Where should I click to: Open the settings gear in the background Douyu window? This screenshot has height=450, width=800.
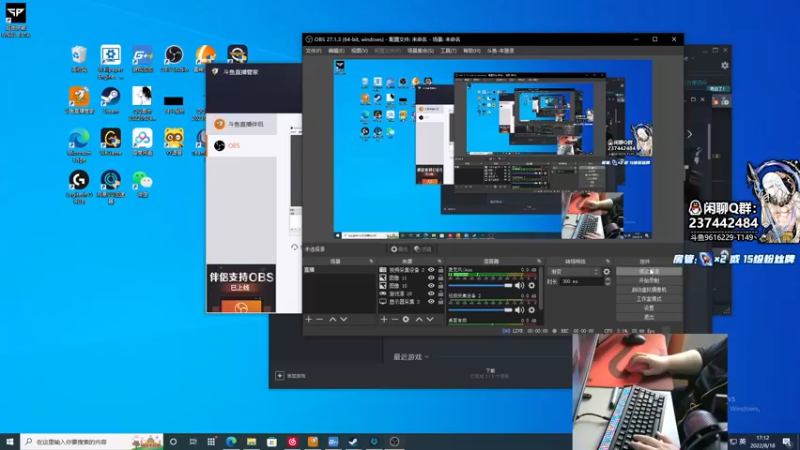click(x=725, y=65)
